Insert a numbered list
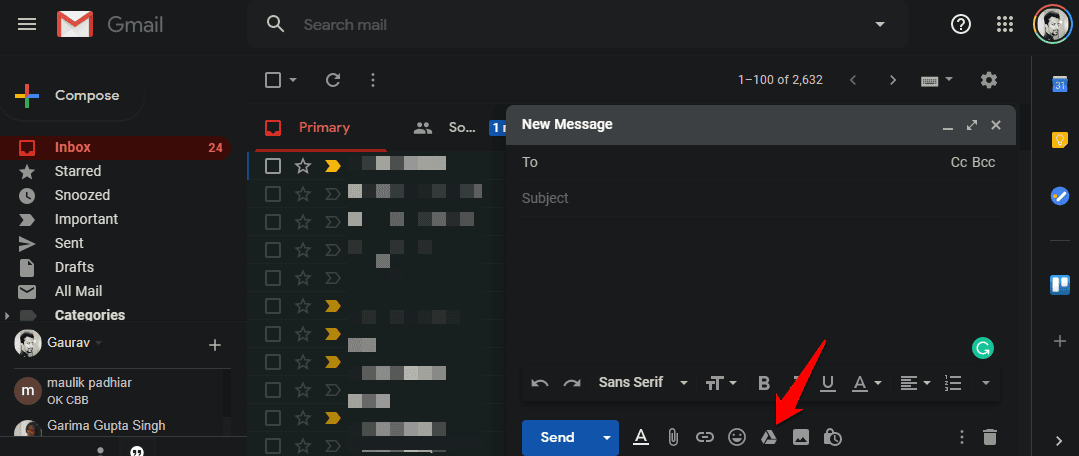 [x=953, y=383]
